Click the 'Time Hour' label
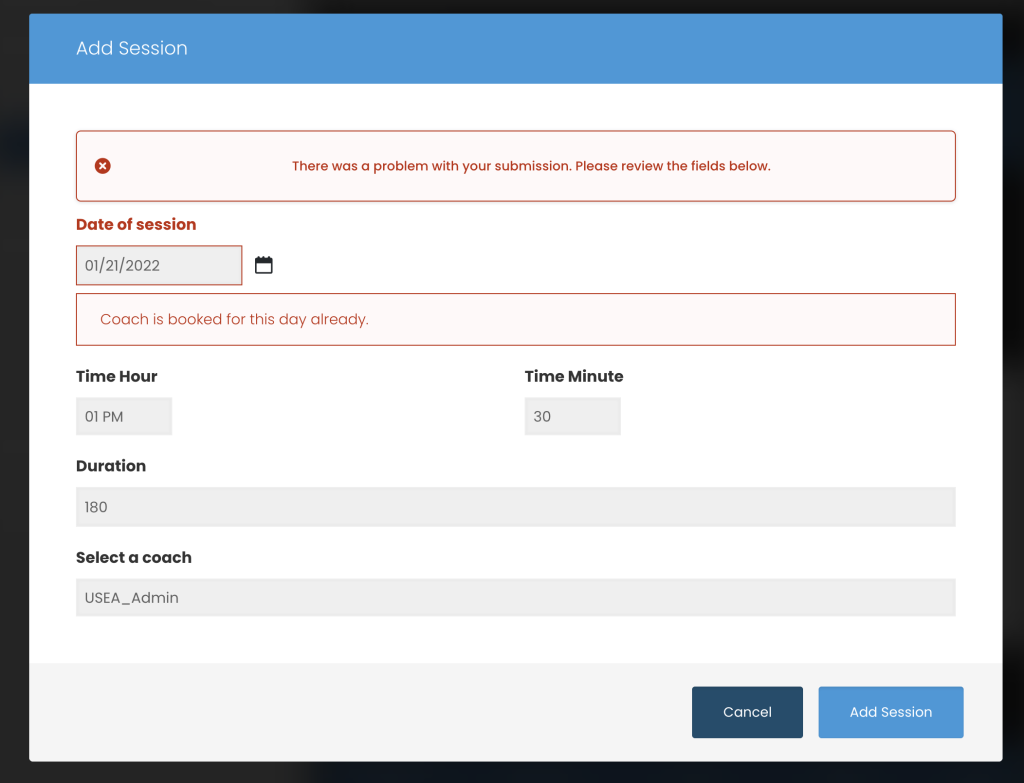 [117, 376]
